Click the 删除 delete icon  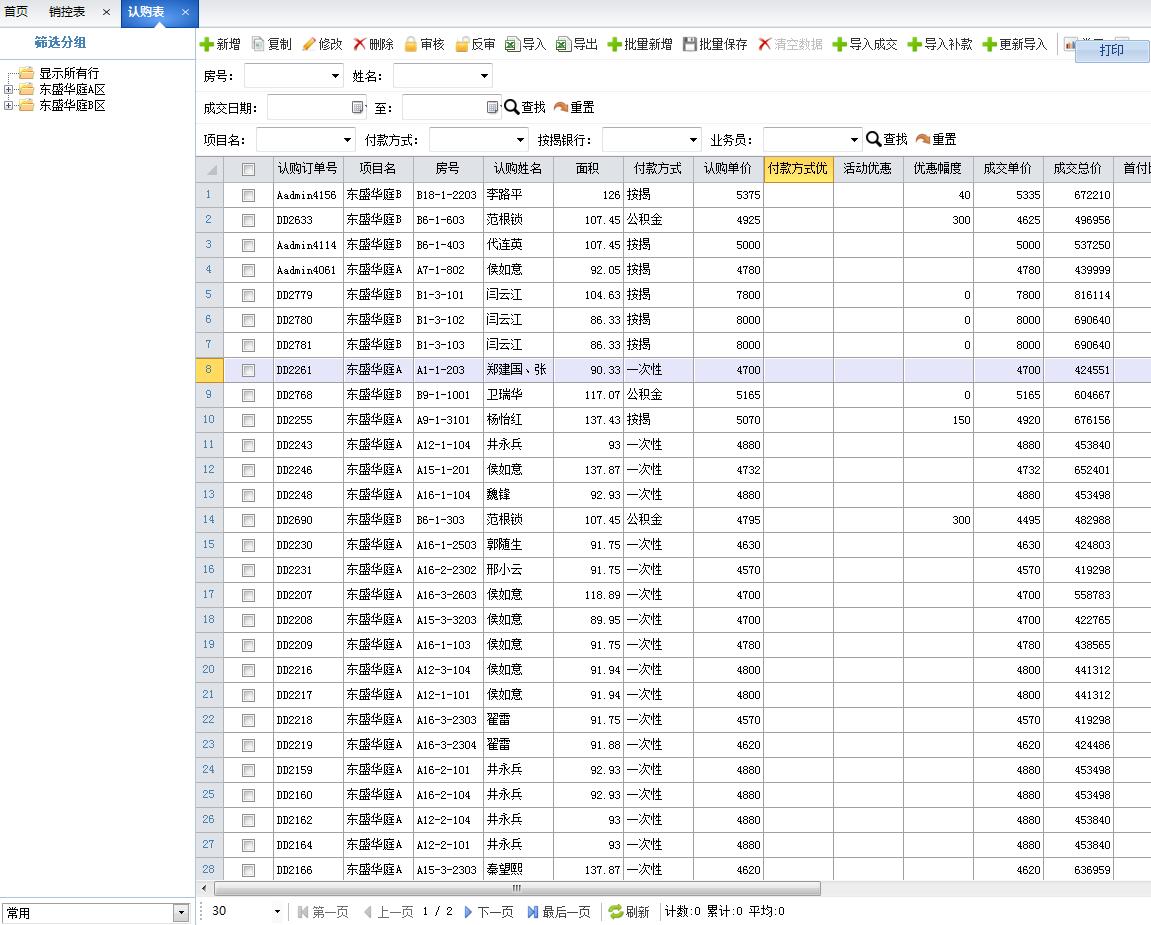[x=359, y=44]
